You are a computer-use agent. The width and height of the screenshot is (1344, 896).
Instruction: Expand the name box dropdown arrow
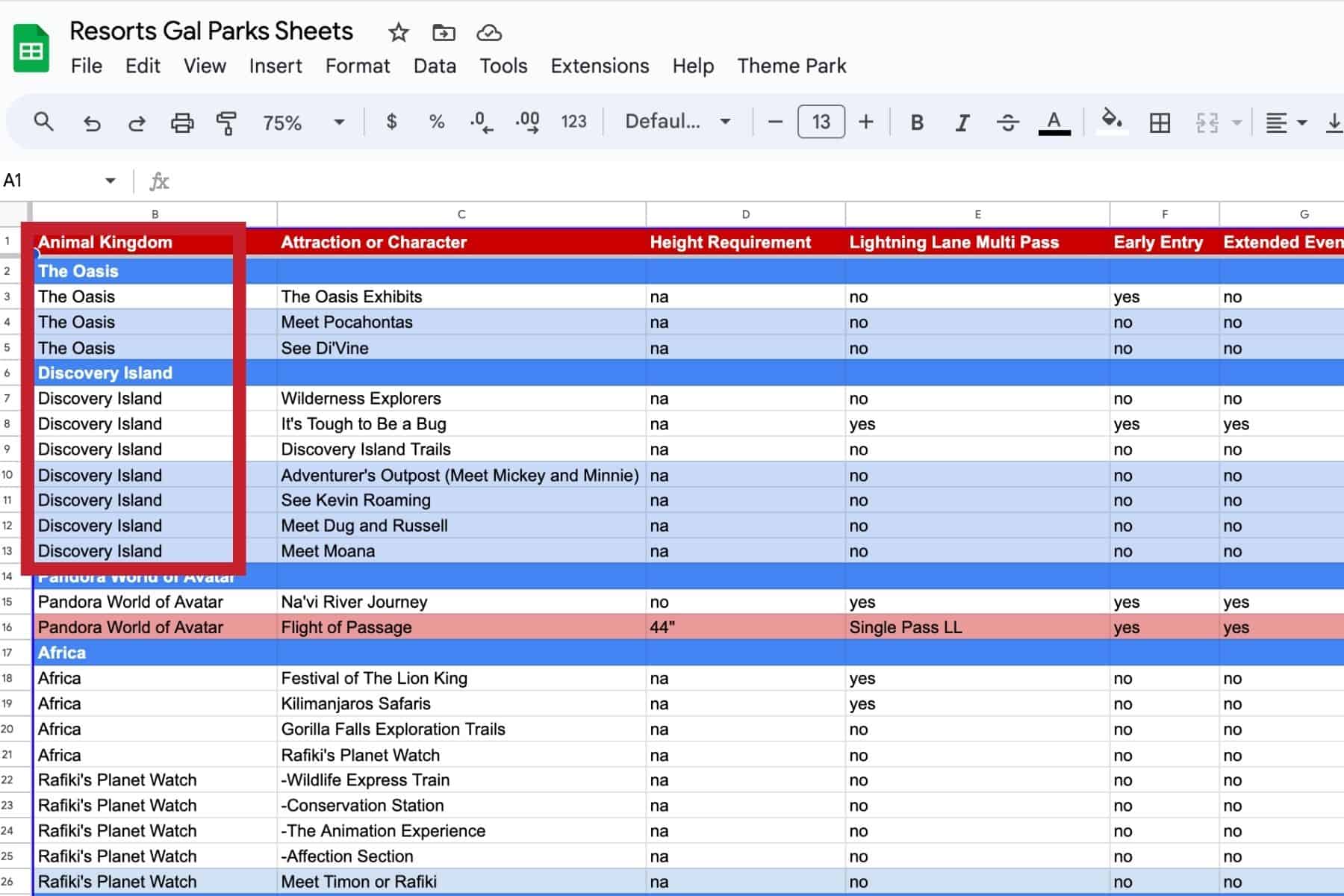click(x=111, y=181)
